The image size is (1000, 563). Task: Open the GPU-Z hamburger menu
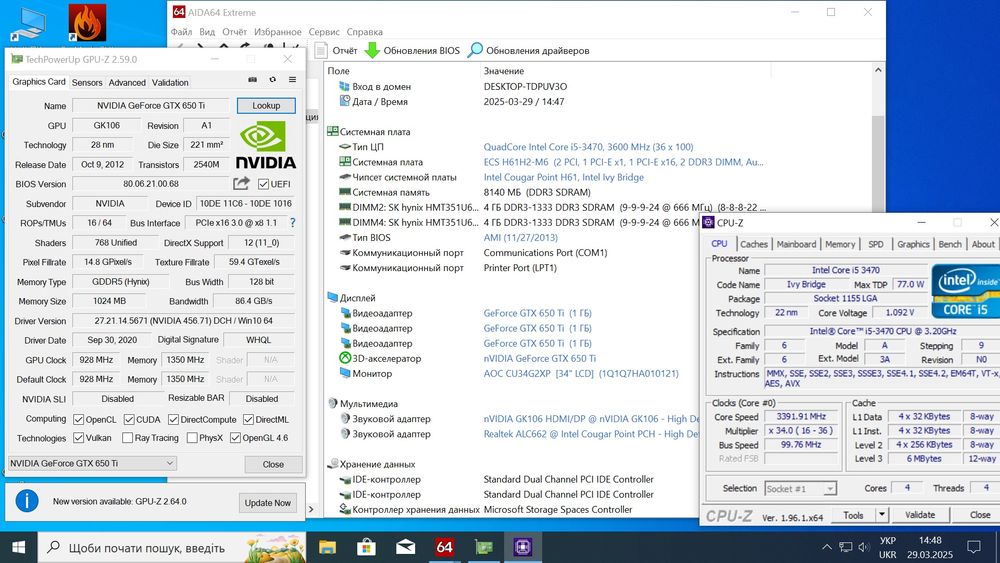(292, 80)
